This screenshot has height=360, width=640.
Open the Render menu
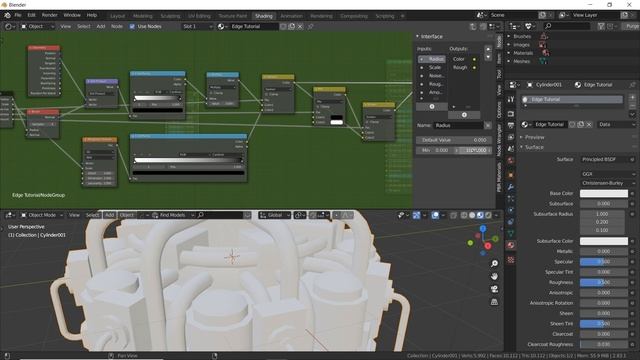(x=49, y=15)
